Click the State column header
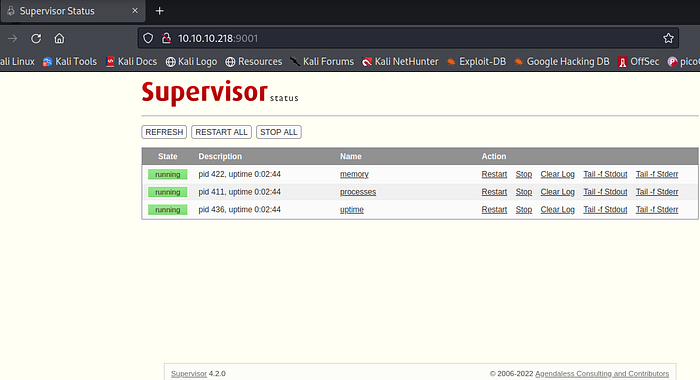 167,157
